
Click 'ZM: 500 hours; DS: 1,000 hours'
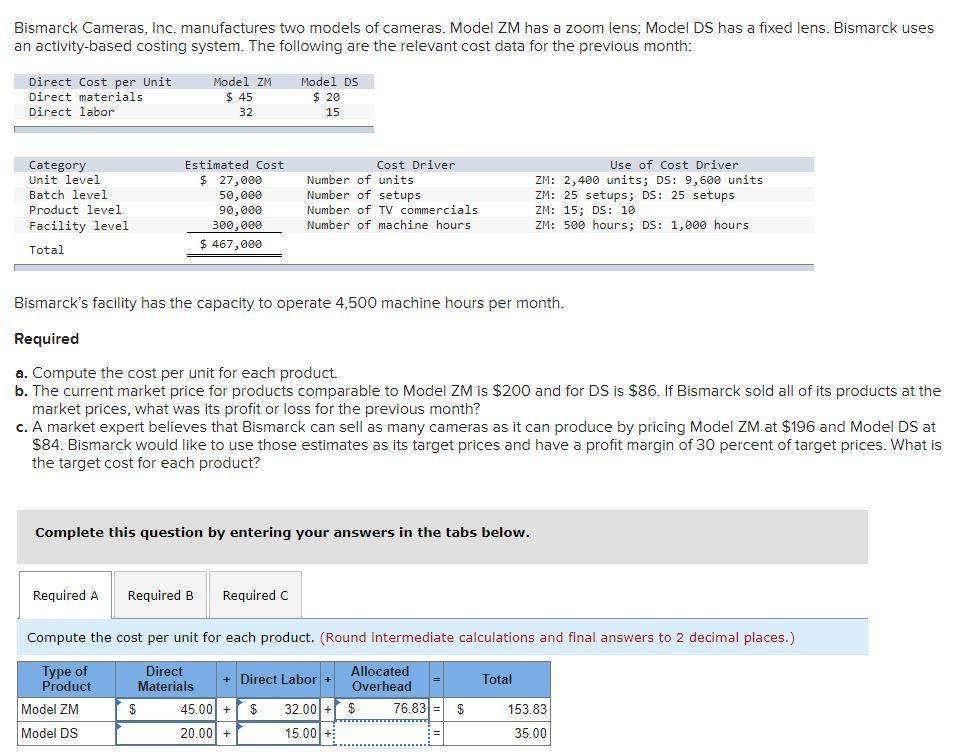point(642,225)
